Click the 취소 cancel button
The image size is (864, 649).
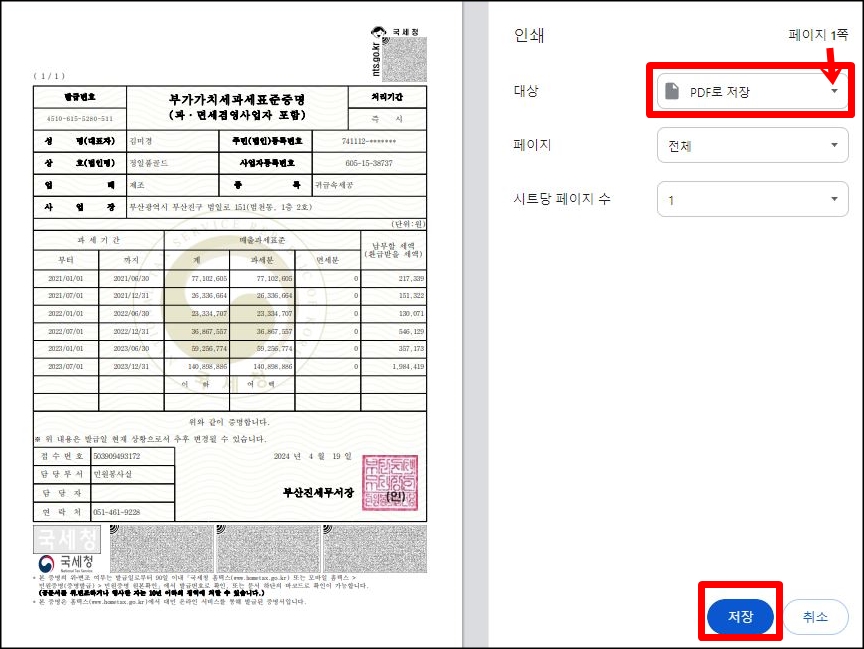click(x=816, y=616)
